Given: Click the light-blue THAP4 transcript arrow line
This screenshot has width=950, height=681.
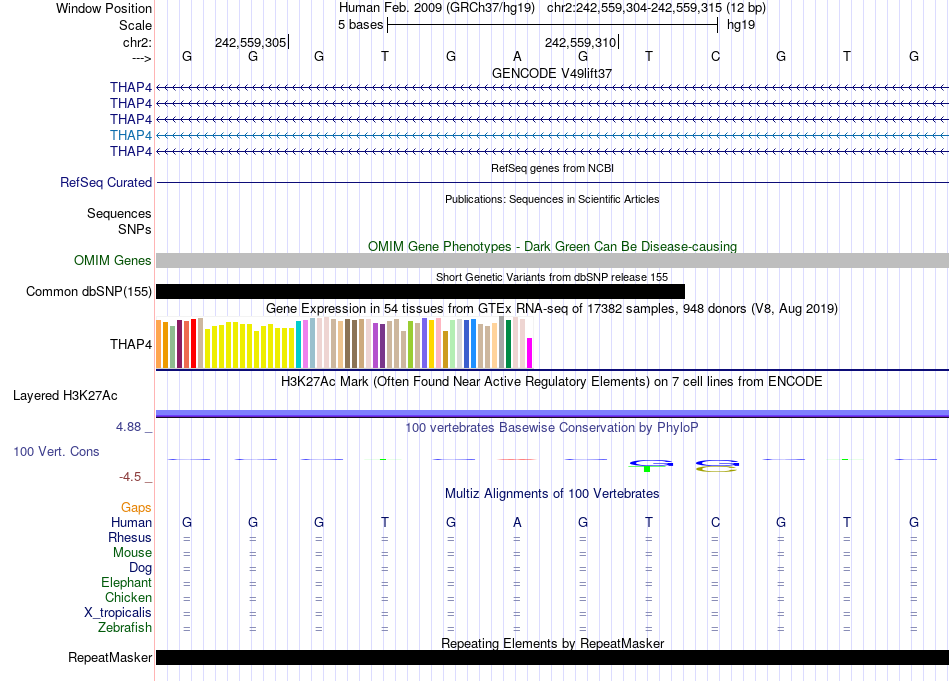Looking at the screenshot, I should (x=552, y=135).
